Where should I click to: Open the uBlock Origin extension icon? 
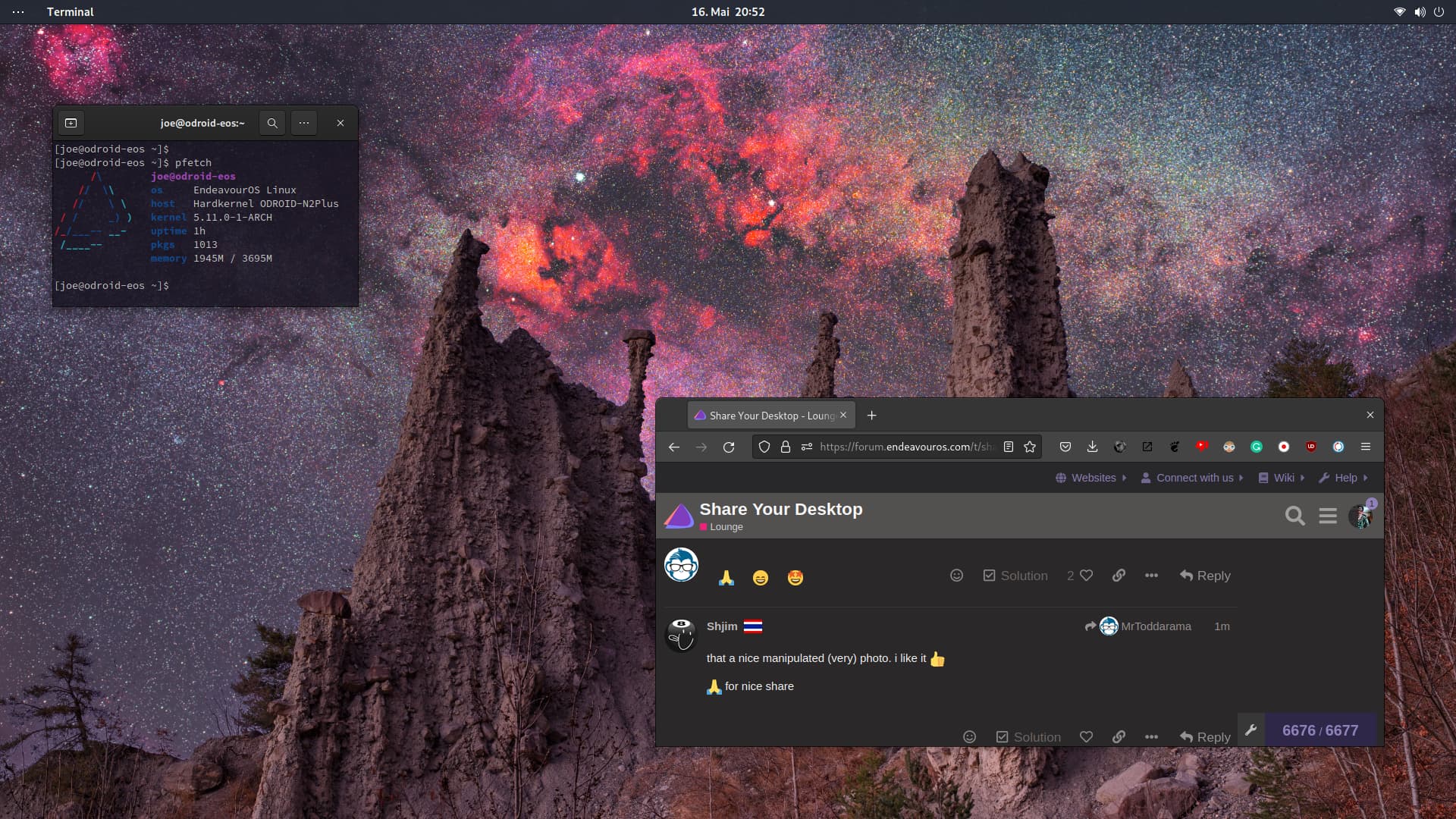pos(1311,447)
